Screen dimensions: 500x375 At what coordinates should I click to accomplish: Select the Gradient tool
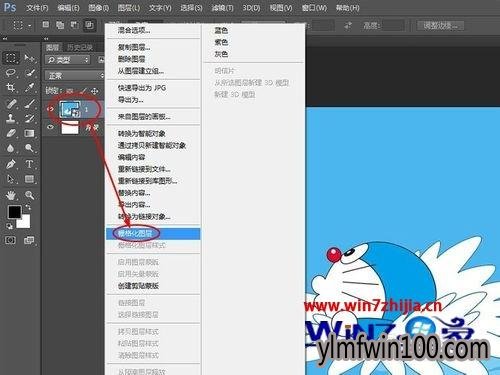[29, 133]
